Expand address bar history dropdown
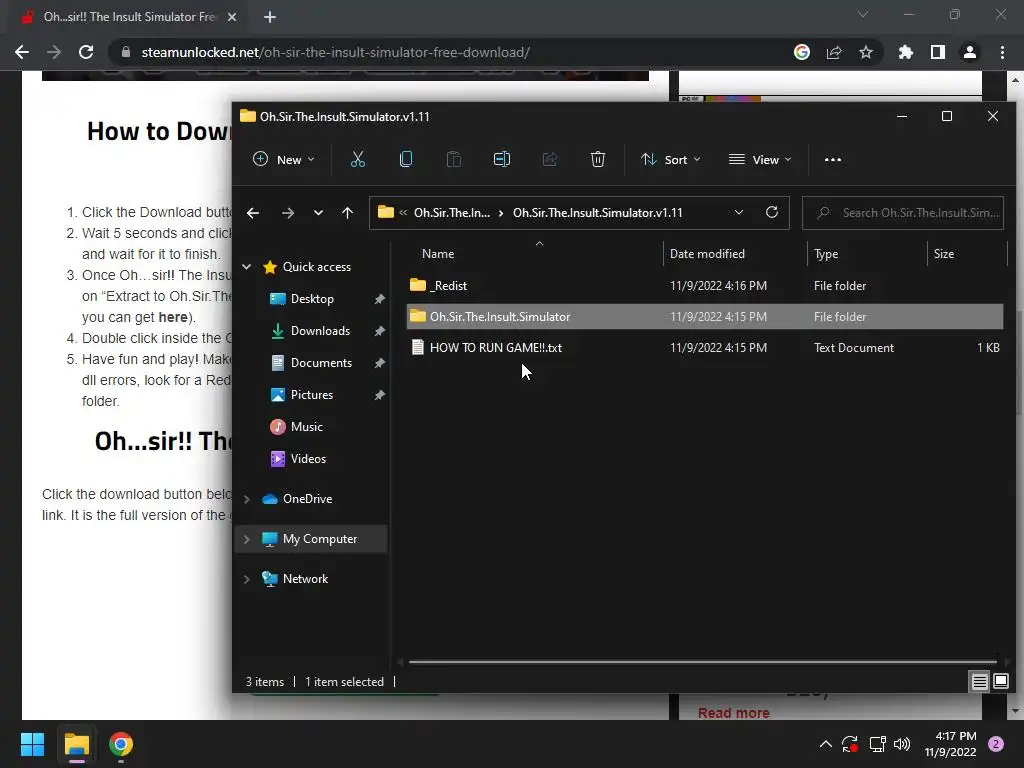 coord(739,212)
